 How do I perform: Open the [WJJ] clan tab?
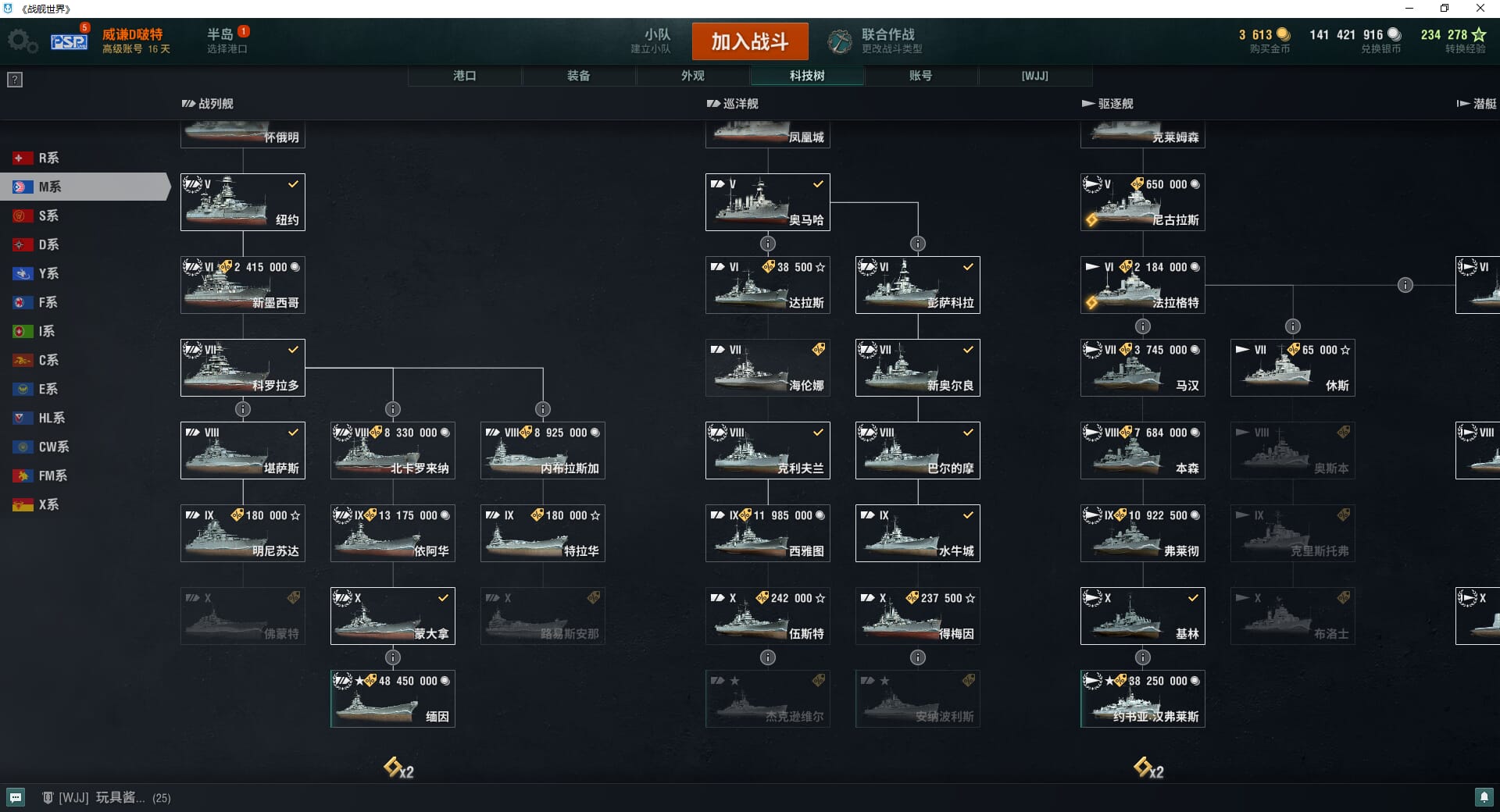coord(1035,76)
